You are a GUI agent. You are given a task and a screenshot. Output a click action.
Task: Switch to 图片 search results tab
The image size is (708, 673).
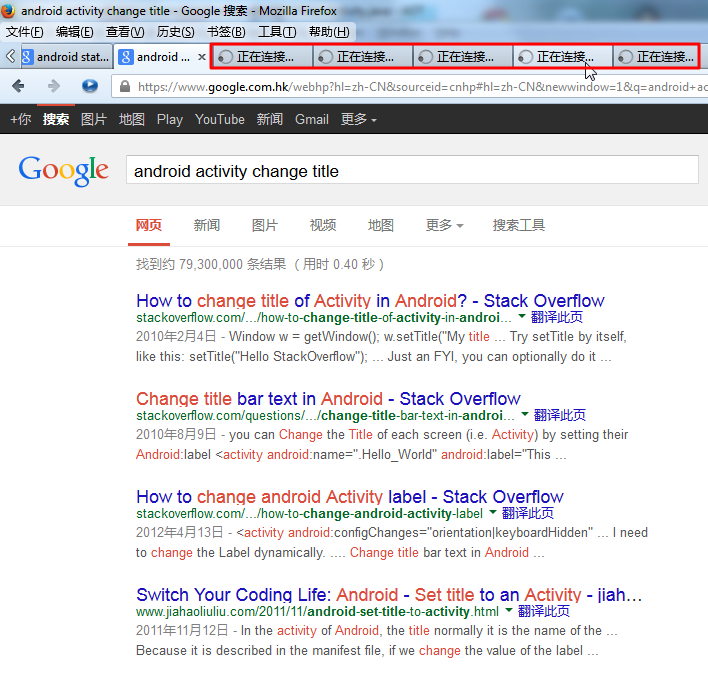coord(265,225)
